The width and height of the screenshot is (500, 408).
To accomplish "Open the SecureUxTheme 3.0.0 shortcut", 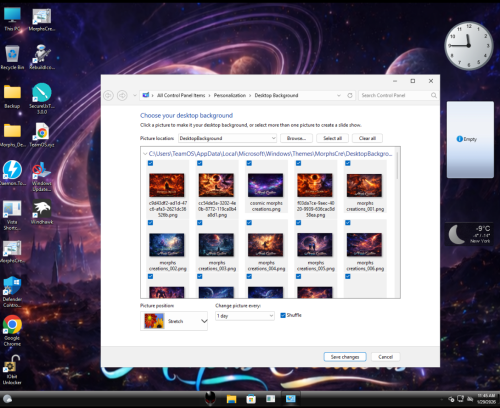I will (42, 99).
